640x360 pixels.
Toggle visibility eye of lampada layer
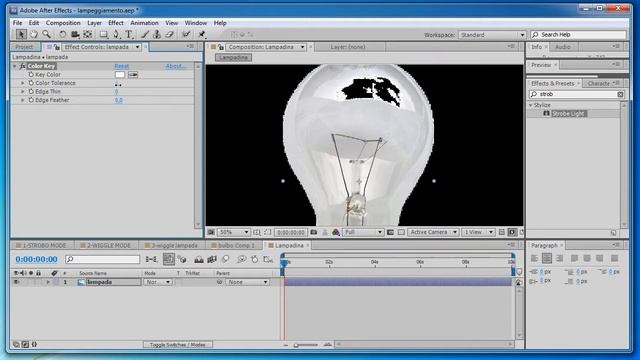[x=16, y=282]
